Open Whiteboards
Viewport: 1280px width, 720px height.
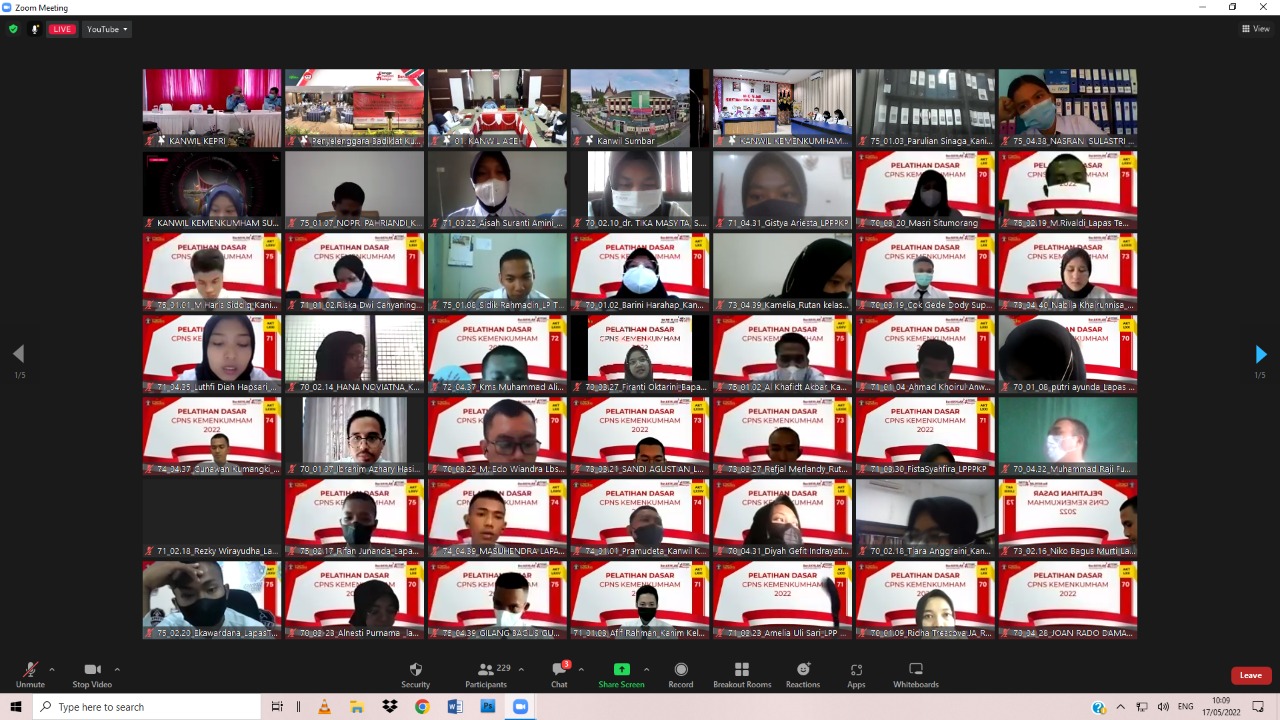(x=915, y=674)
